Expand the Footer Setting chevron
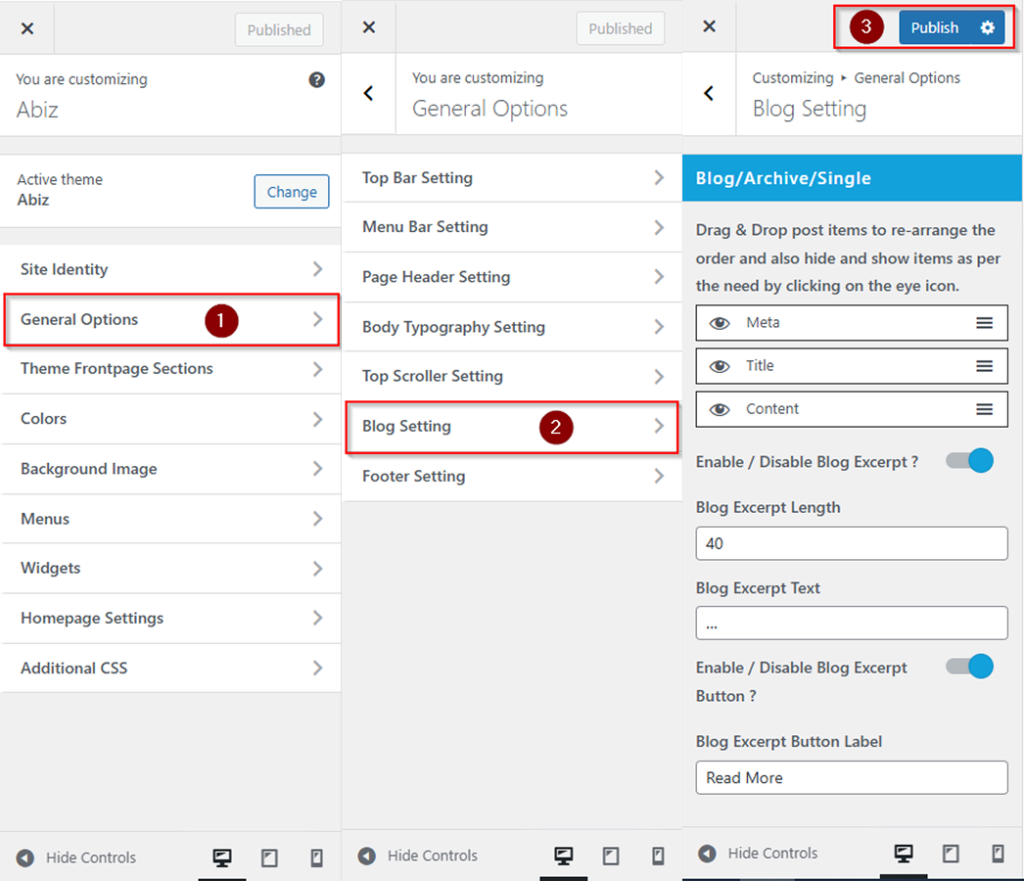Viewport: 1024px width, 881px height. click(658, 476)
